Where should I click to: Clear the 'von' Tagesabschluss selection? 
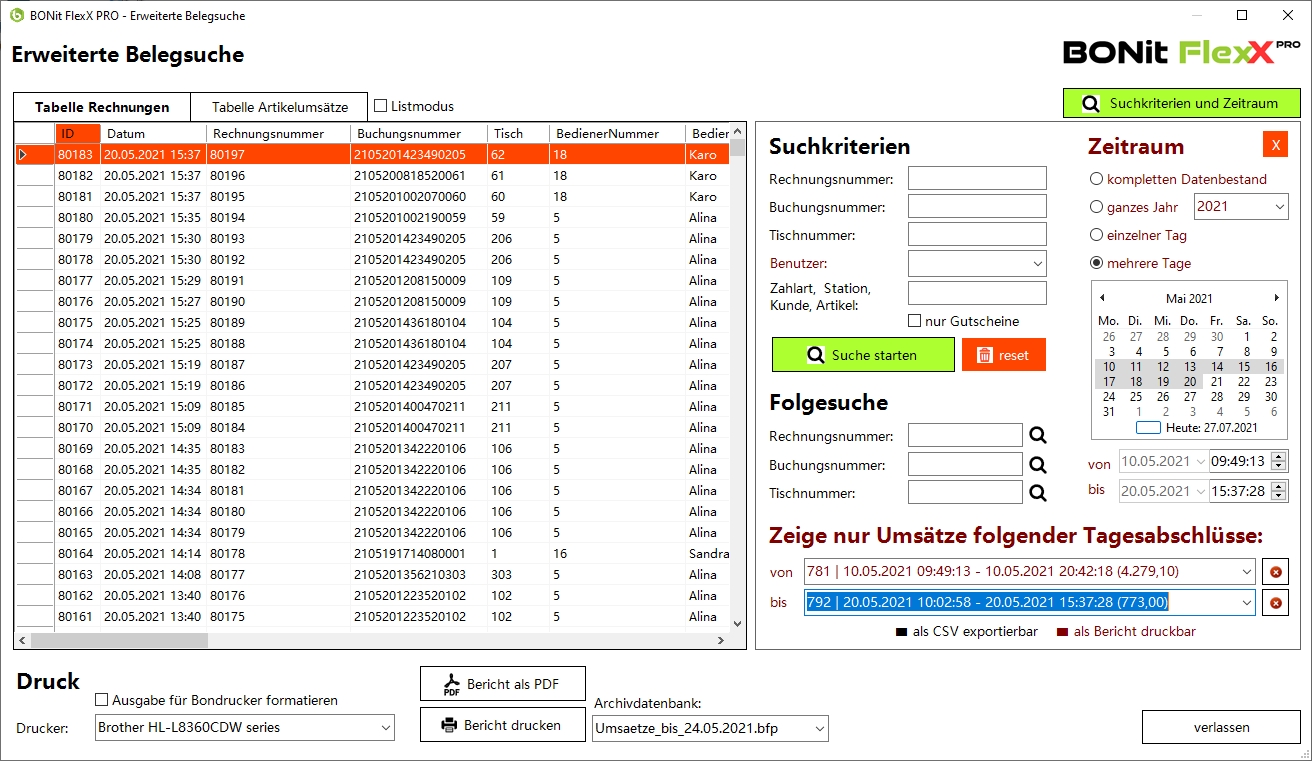[x=1275, y=572]
